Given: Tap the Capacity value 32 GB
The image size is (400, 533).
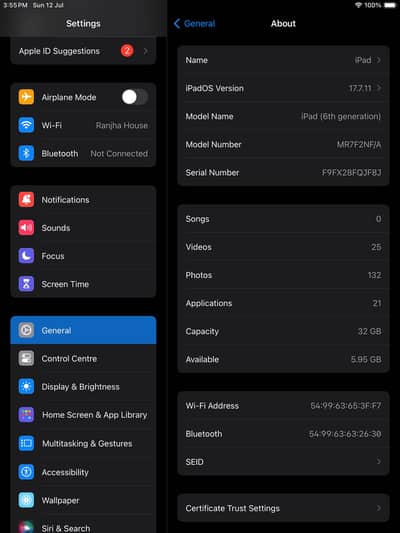Looking at the screenshot, I should pyautogui.click(x=369, y=331).
